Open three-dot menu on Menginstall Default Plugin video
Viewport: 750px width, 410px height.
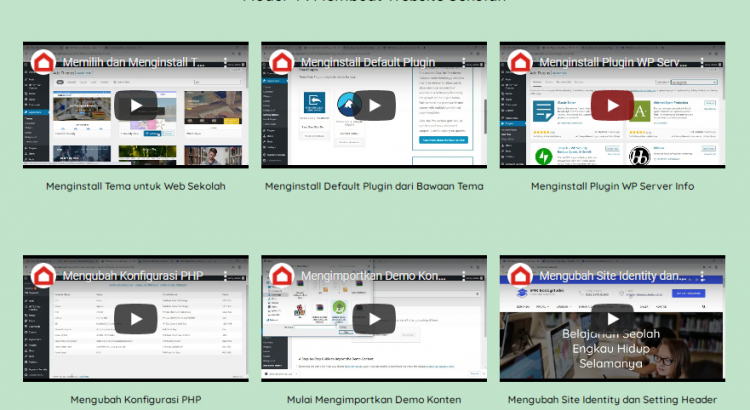point(466,62)
